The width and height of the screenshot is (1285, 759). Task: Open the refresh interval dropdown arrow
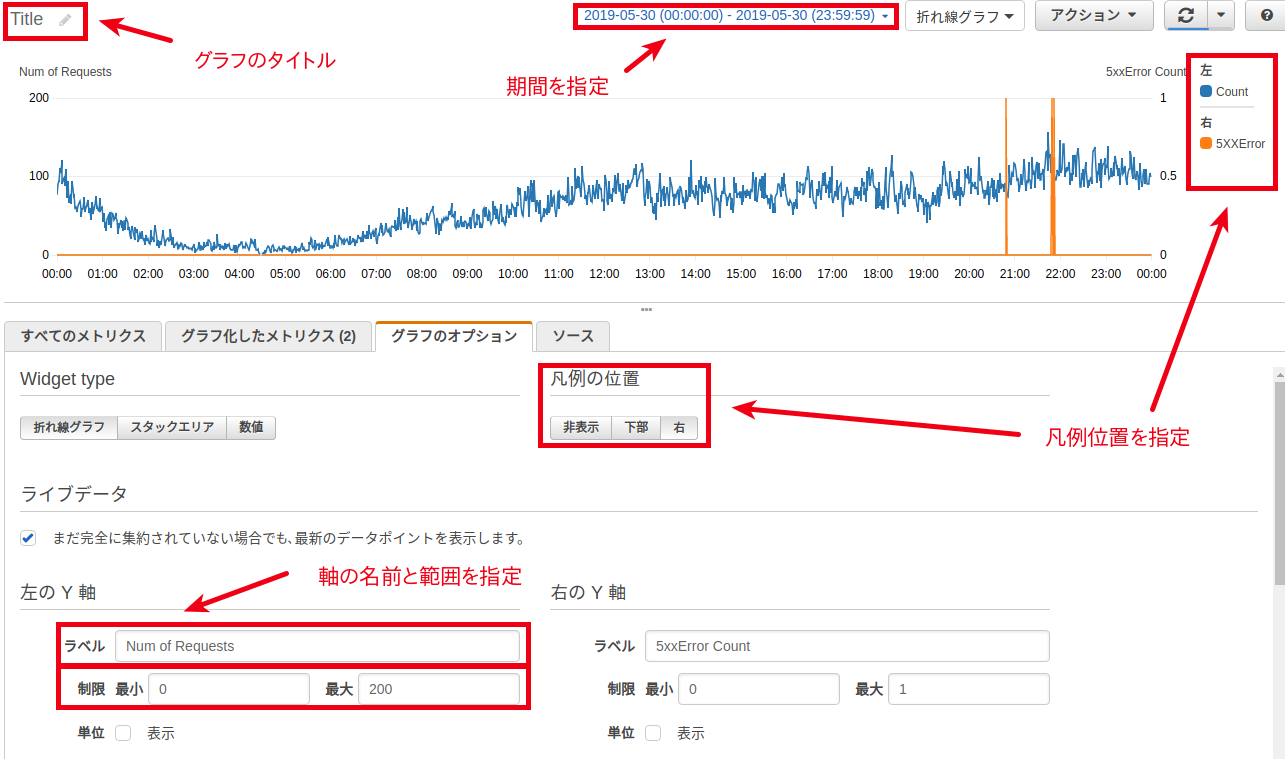coord(1222,16)
